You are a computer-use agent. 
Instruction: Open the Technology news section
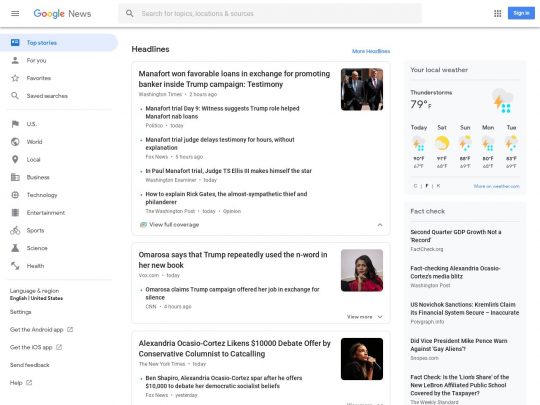[42, 195]
